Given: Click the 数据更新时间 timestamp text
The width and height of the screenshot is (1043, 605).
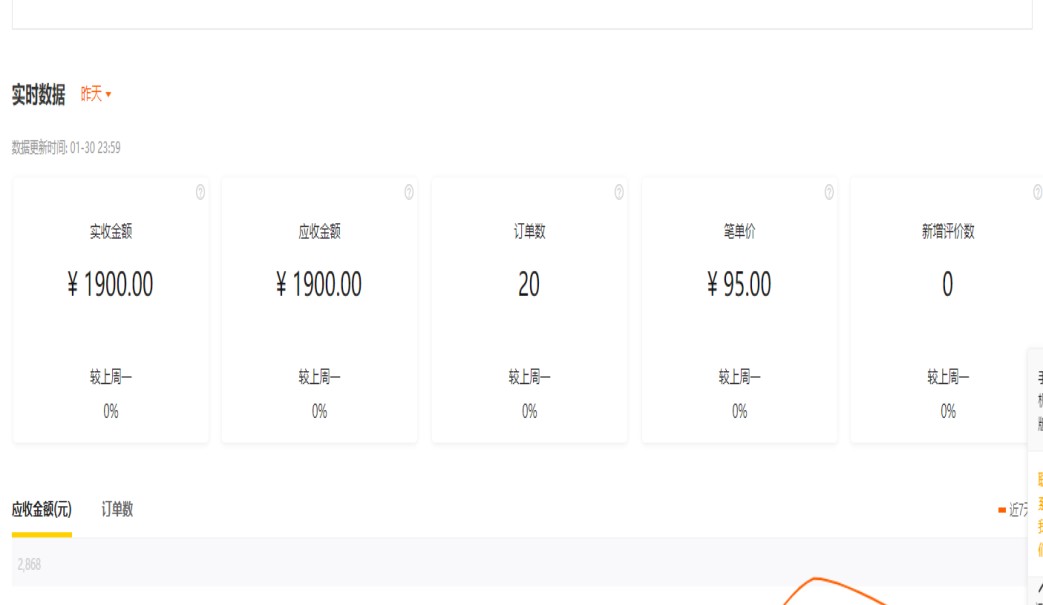Looking at the screenshot, I should pos(66,148).
